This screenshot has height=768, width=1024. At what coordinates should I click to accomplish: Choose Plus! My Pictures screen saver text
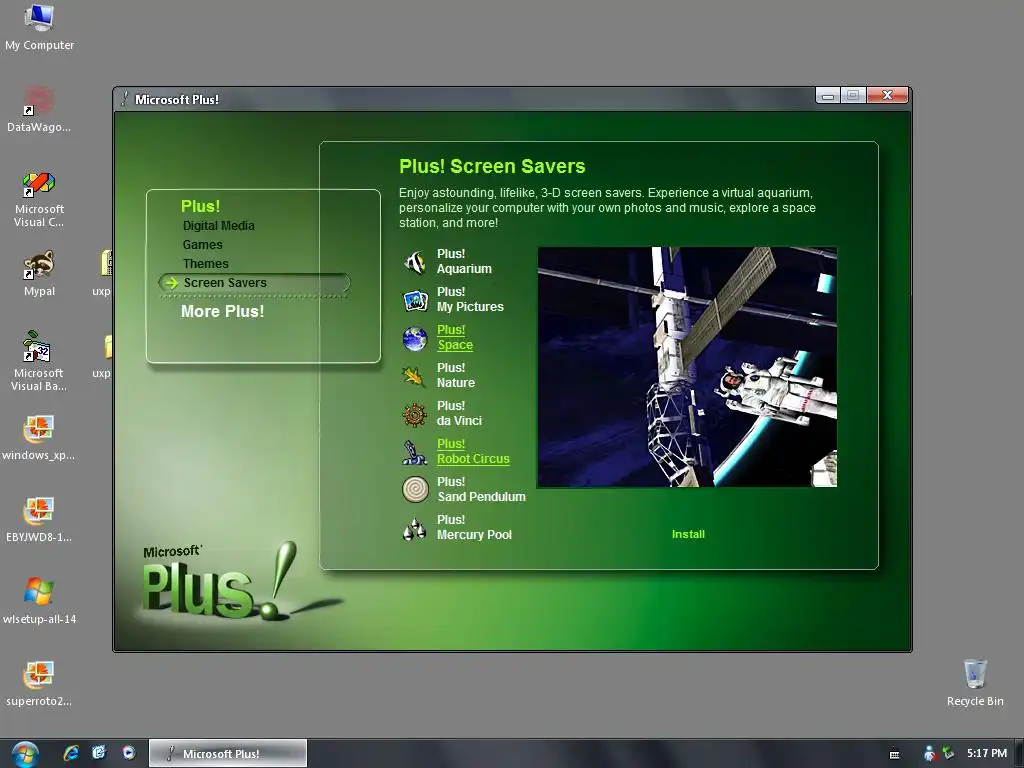click(x=470, y=299)
